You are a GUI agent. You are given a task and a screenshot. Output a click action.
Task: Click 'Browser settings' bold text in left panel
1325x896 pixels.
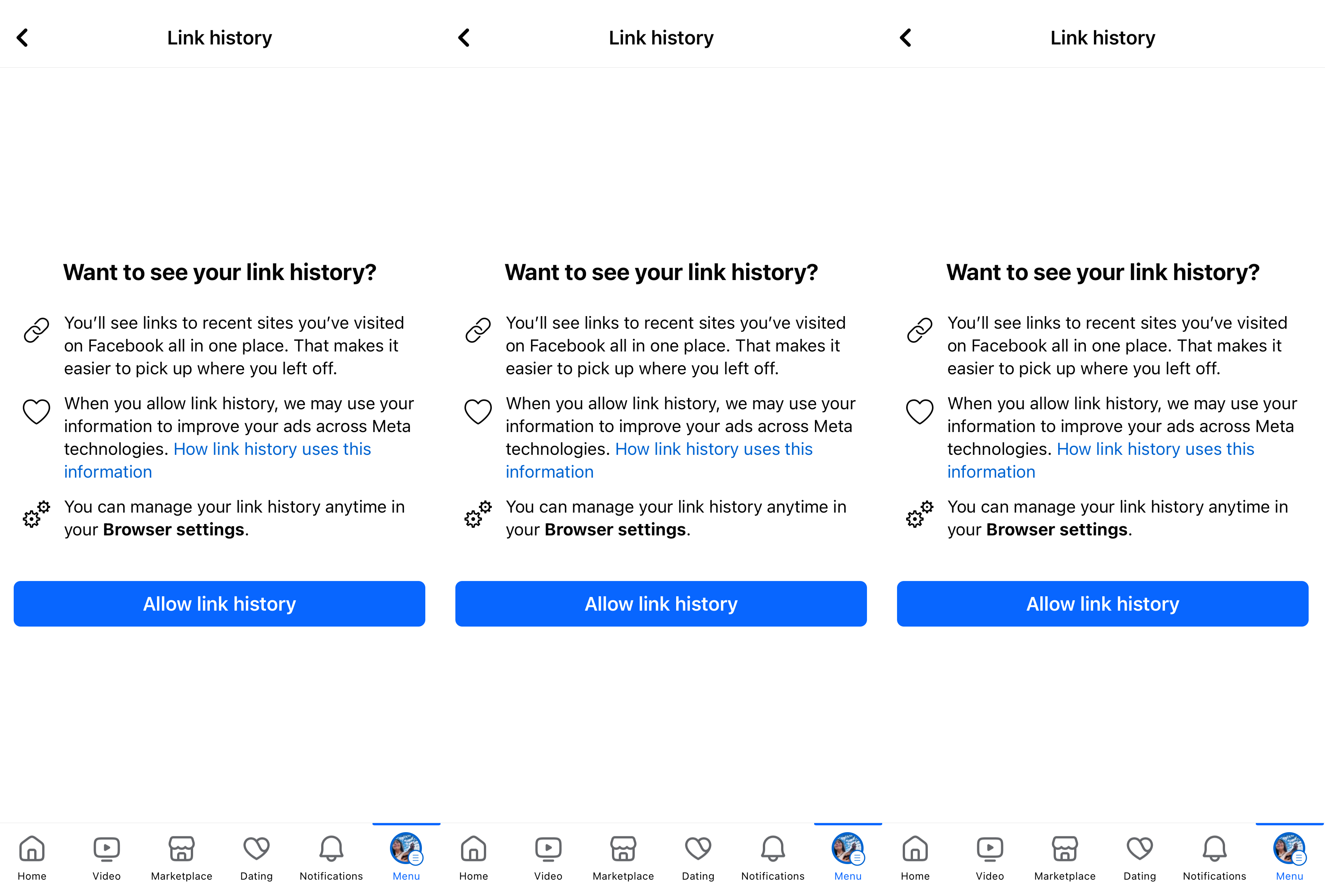point(174,530)
